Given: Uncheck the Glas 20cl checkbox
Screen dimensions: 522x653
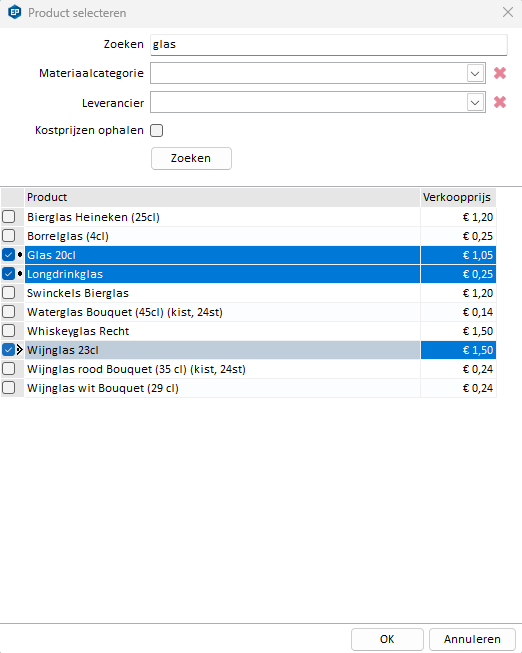Looking at the screenshot, I should (8, 254).
